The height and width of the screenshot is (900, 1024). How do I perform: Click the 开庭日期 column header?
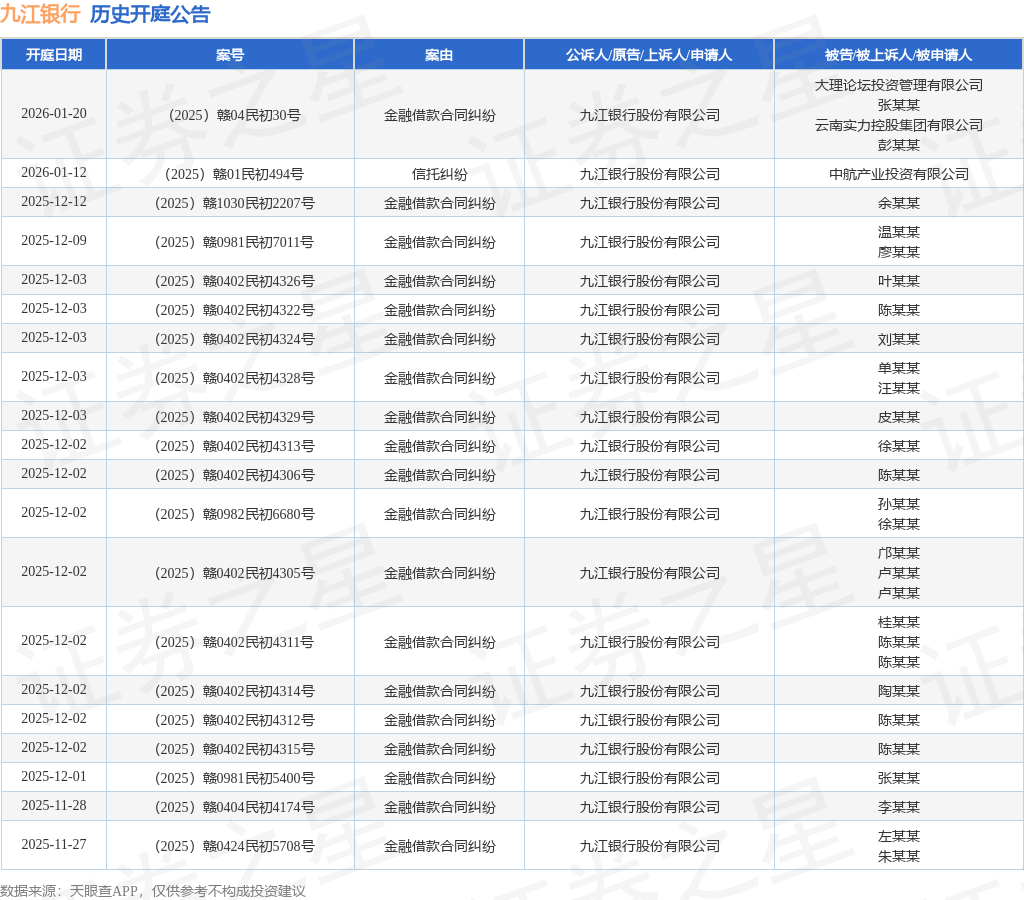point(54,55)
